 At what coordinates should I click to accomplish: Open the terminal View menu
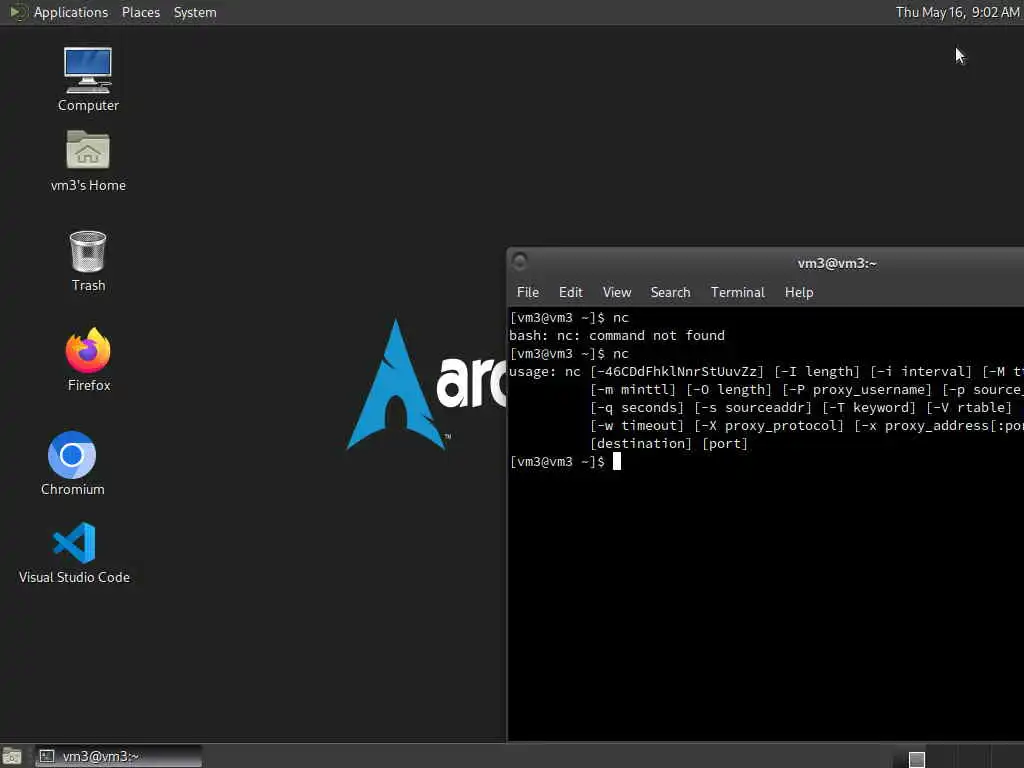(x=616, y=293)
